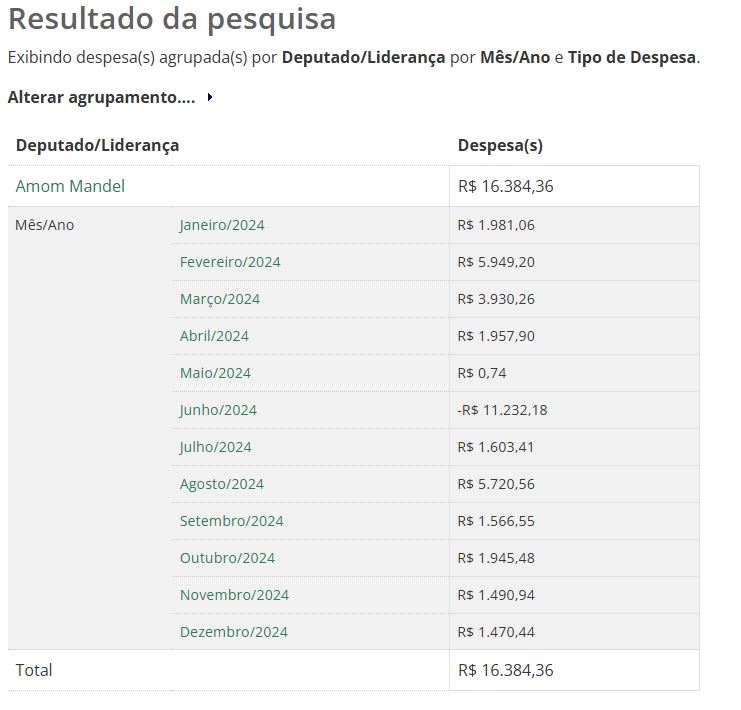The height and width of the screenshot is (710, 741).
Task: Select the Novembro/2024 month link
Action: [x=234, y=595]
